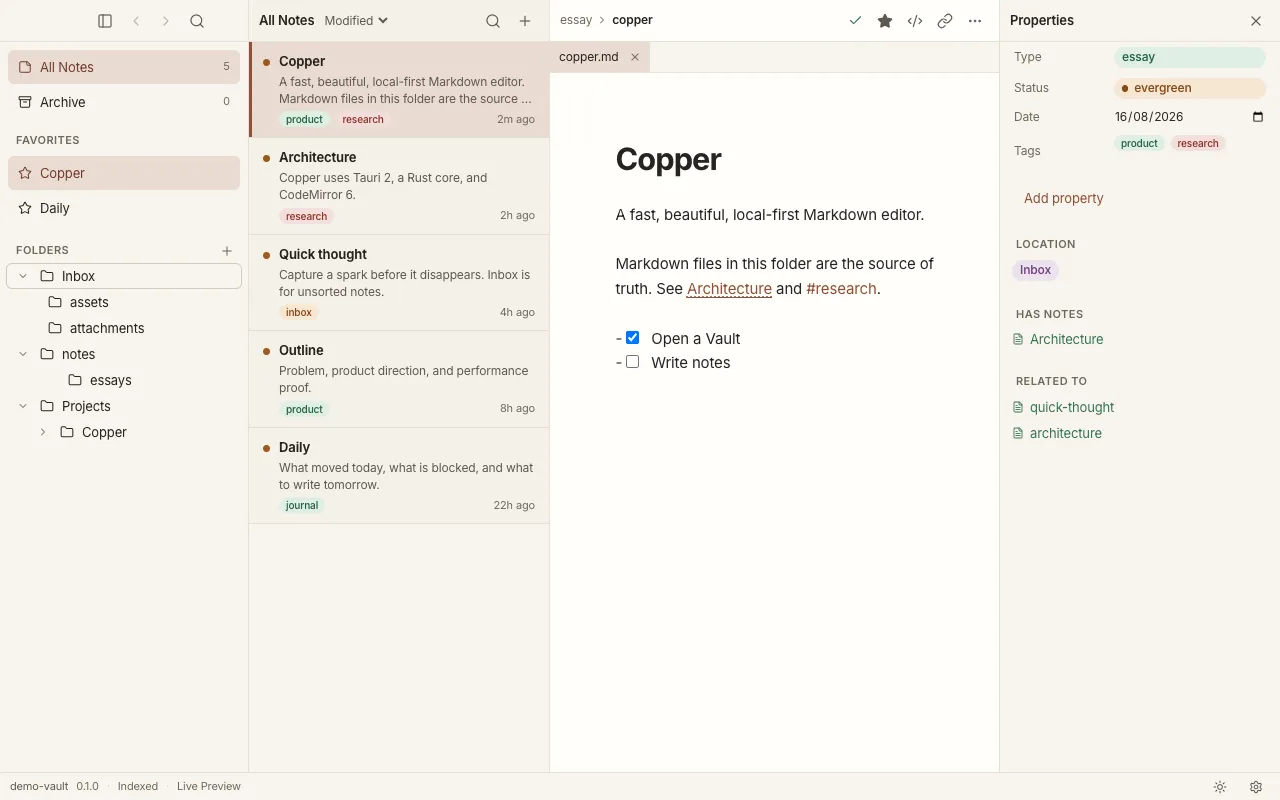The width and height of the screenshot is (1280, 800).
Task: Click the All Notes document icon
Action: point(25,67)
